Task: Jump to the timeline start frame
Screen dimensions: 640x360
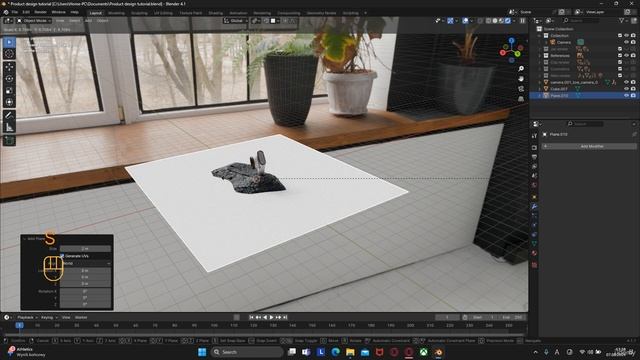Action: click(x=251, y=317)
